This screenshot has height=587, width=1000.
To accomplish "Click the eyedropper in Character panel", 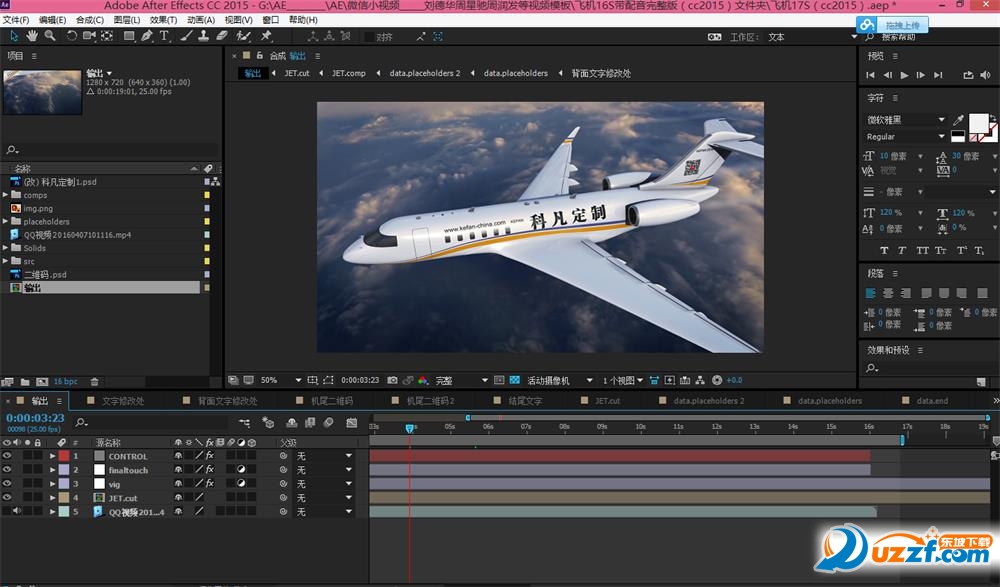I will [958, 121].
